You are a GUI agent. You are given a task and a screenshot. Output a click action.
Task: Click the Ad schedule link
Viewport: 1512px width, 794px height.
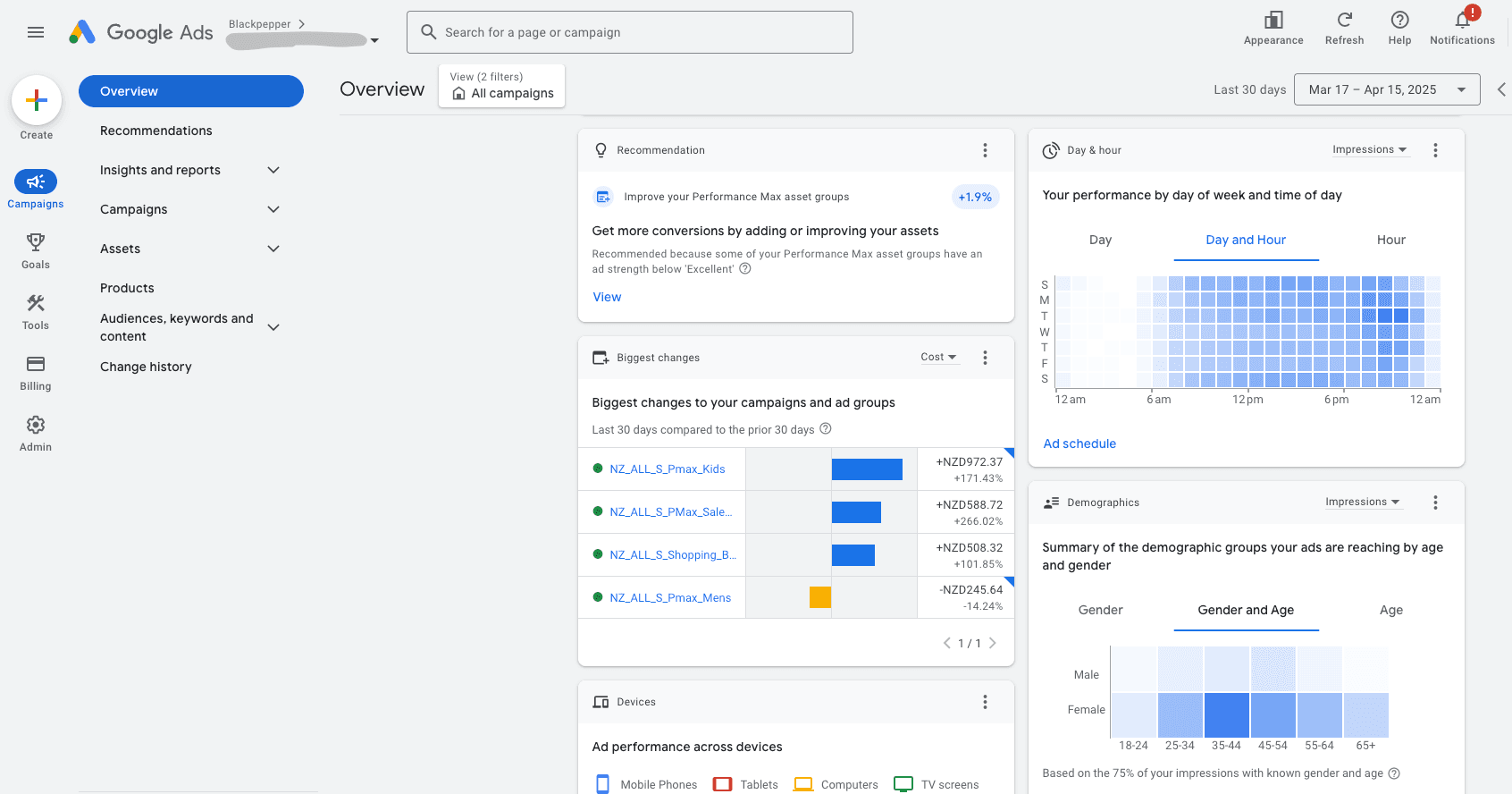[x=1079, y=443]
